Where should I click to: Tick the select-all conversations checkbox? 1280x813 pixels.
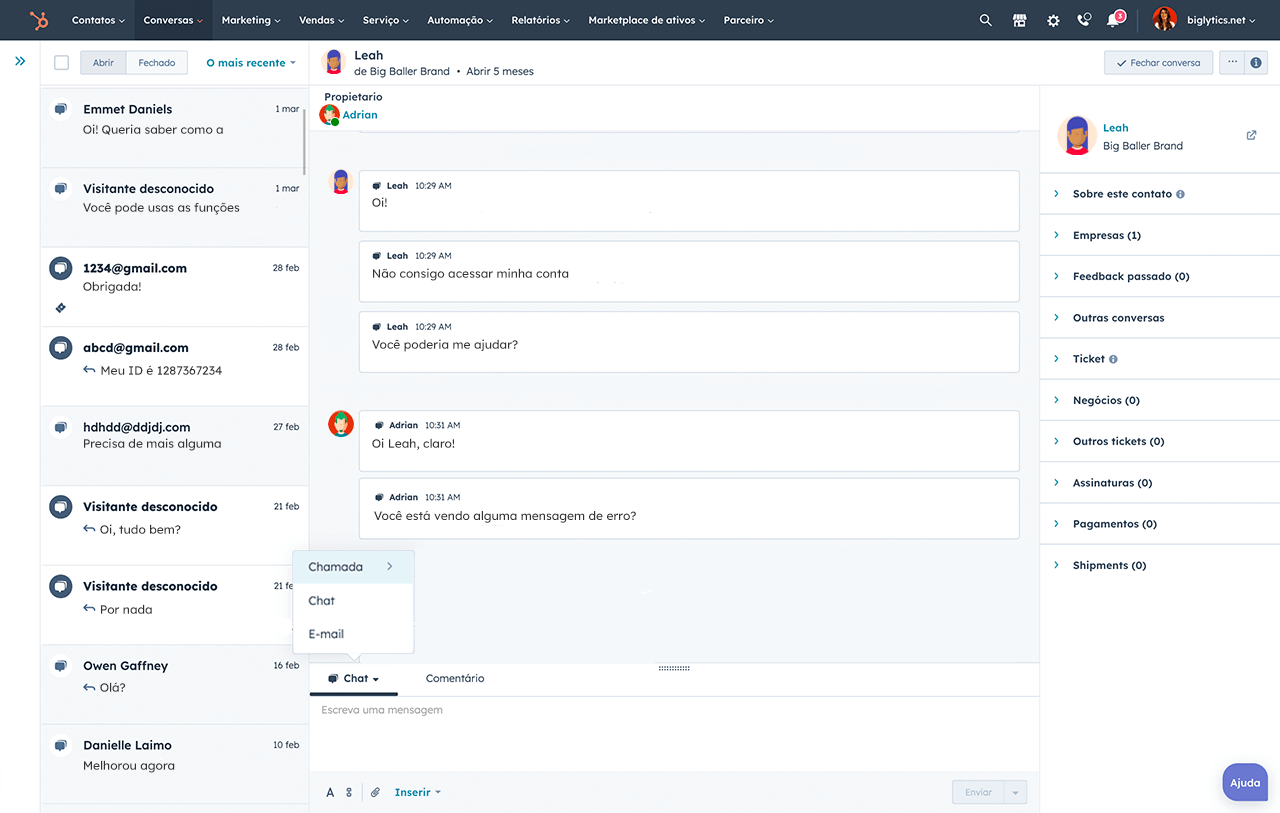62,62
